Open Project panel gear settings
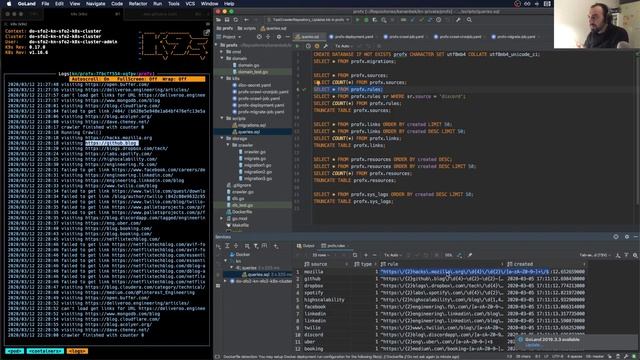This screenshot has height=360, width=640. (279, 37)
